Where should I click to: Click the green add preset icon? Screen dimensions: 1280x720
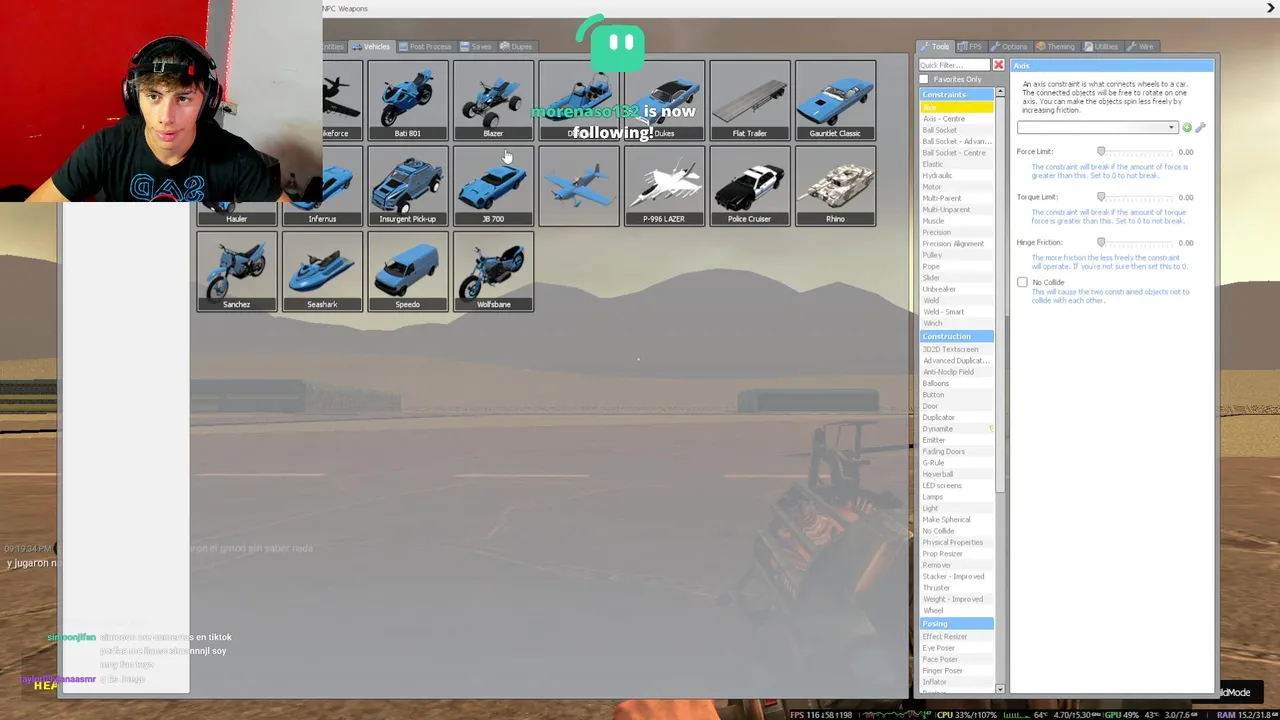[x=1187, y=127]
